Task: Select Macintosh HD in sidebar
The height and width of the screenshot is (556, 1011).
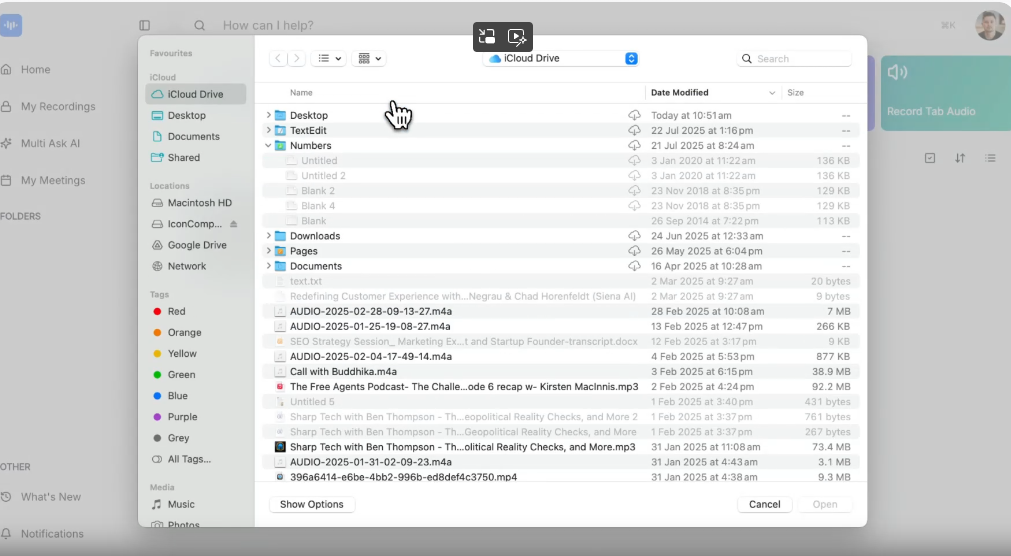Action: tap(199, 203)
